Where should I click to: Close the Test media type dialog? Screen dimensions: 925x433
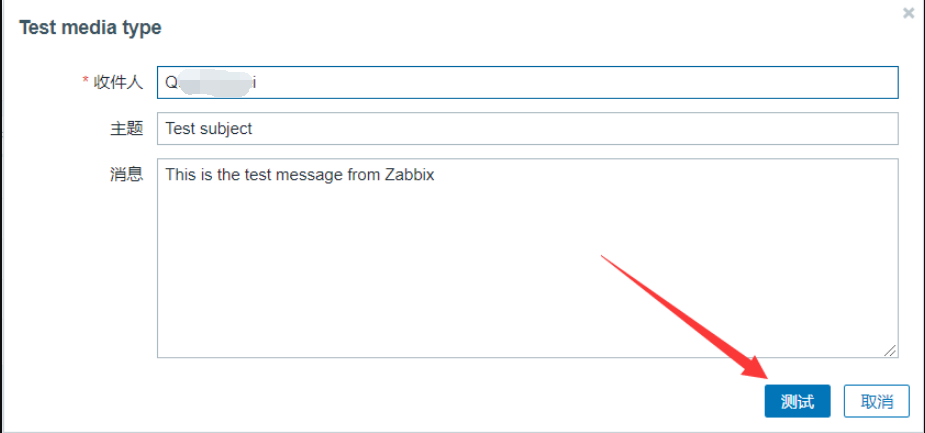(x=908, y=14)
